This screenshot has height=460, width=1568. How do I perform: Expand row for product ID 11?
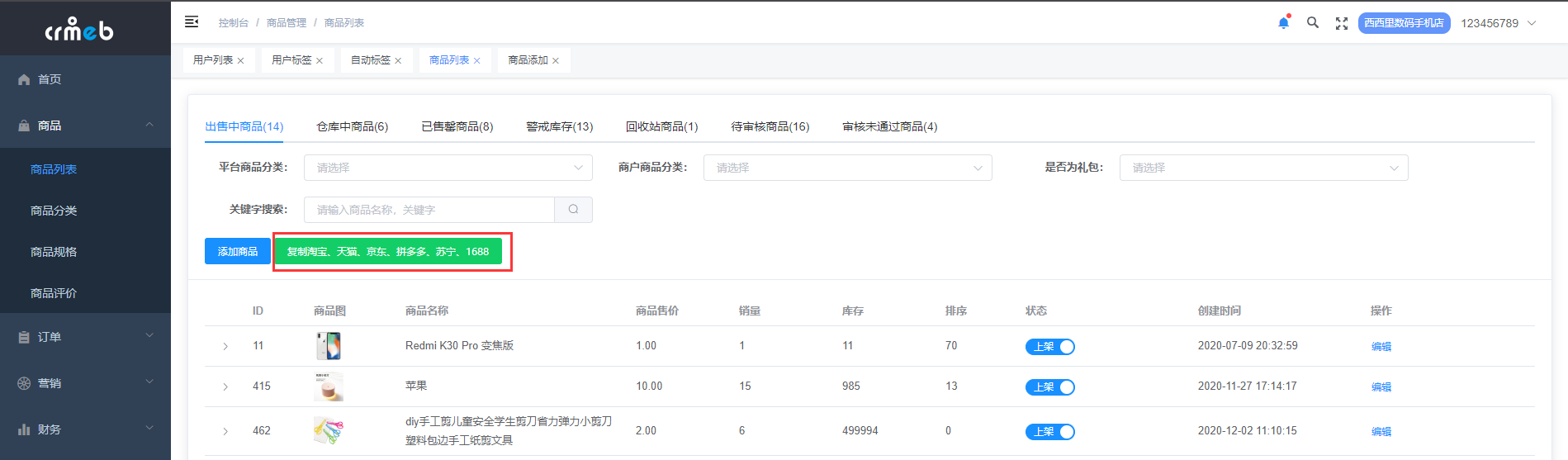(x=225, y=346)
